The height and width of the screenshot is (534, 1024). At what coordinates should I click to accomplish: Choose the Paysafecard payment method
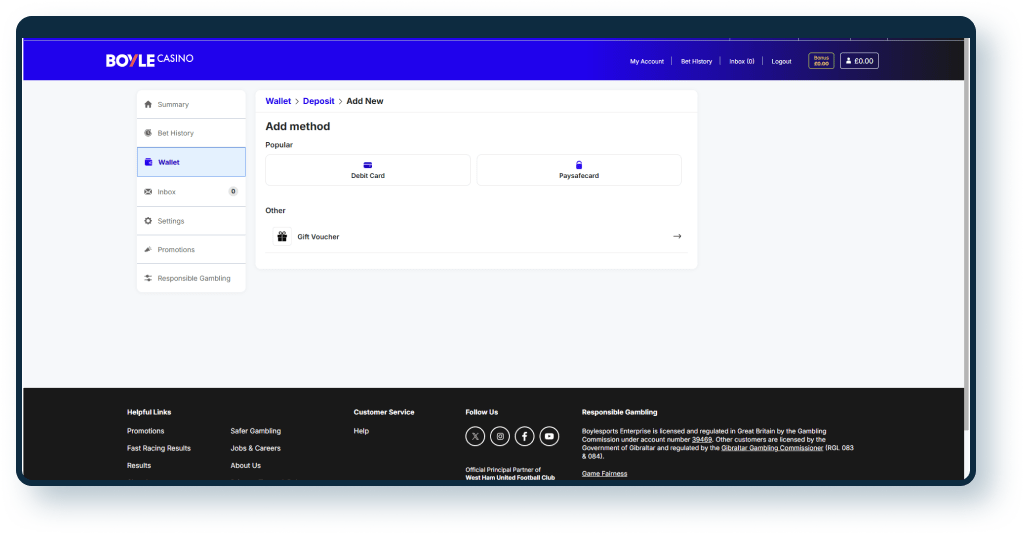click(x=578, y=170)
